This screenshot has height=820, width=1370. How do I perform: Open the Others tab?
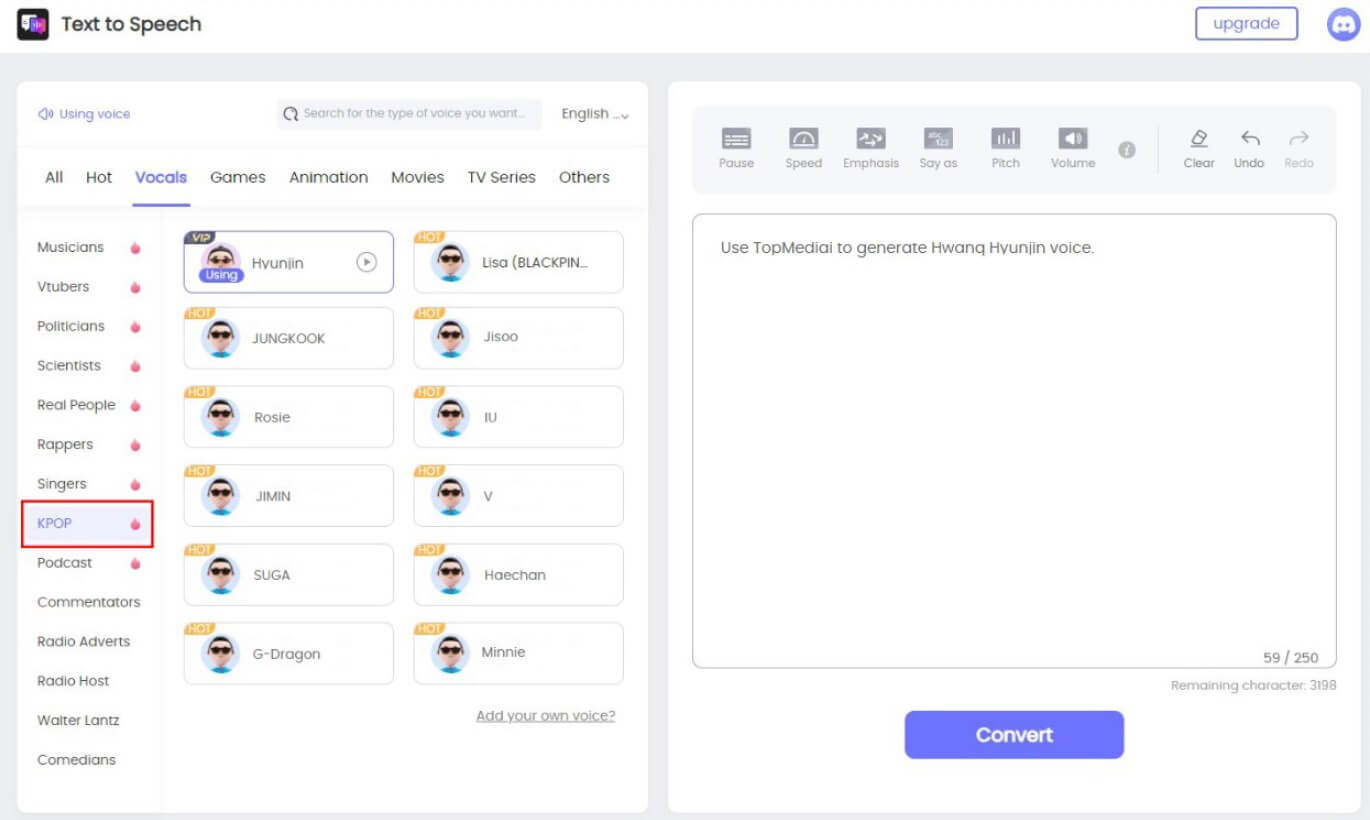(584, 177)
